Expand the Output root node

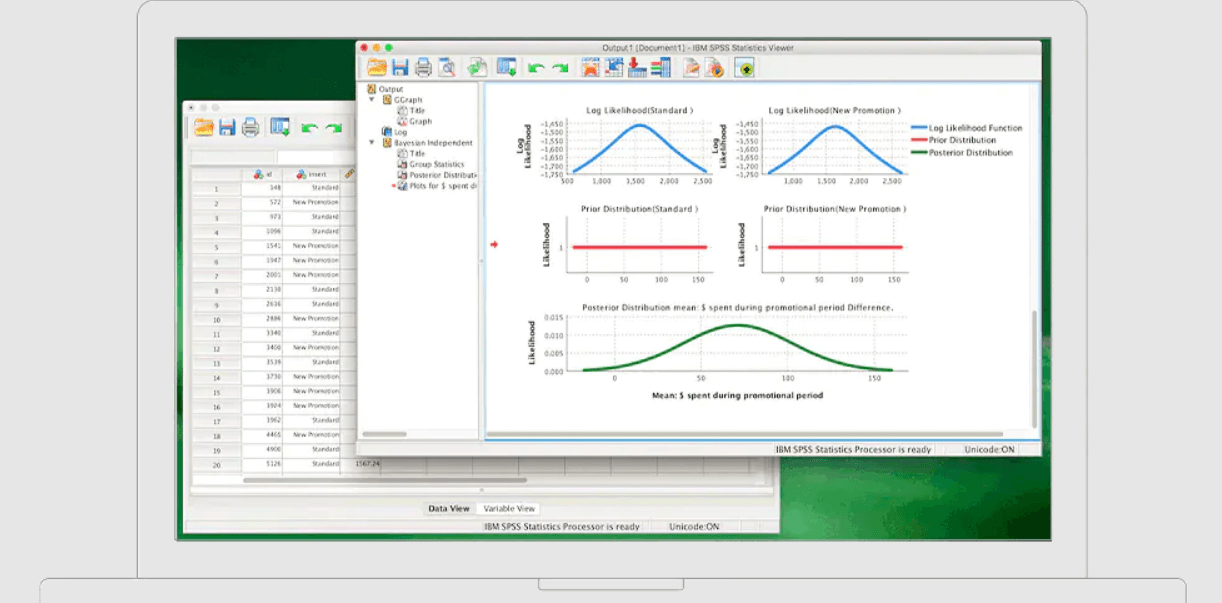pyautogui.click(x=393, y=88)
